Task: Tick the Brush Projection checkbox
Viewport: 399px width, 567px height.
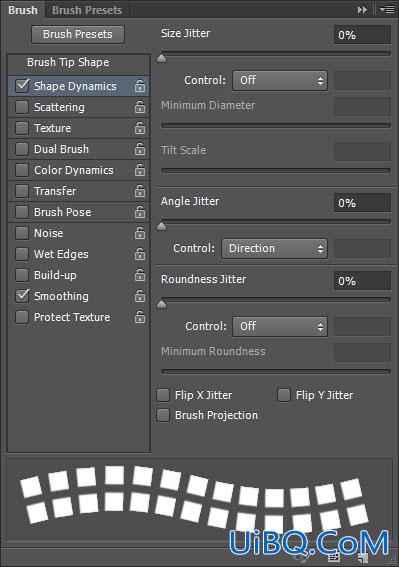Action: click(163, 415)
